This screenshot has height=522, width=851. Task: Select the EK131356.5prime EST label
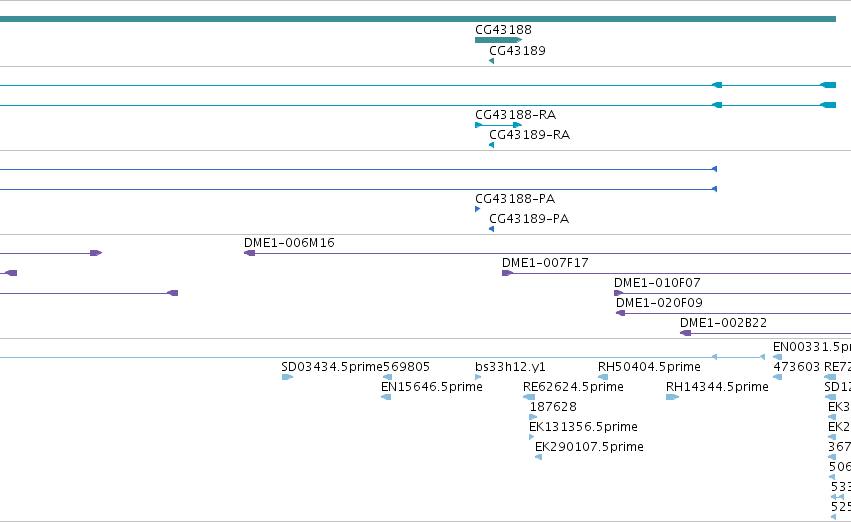583,427
